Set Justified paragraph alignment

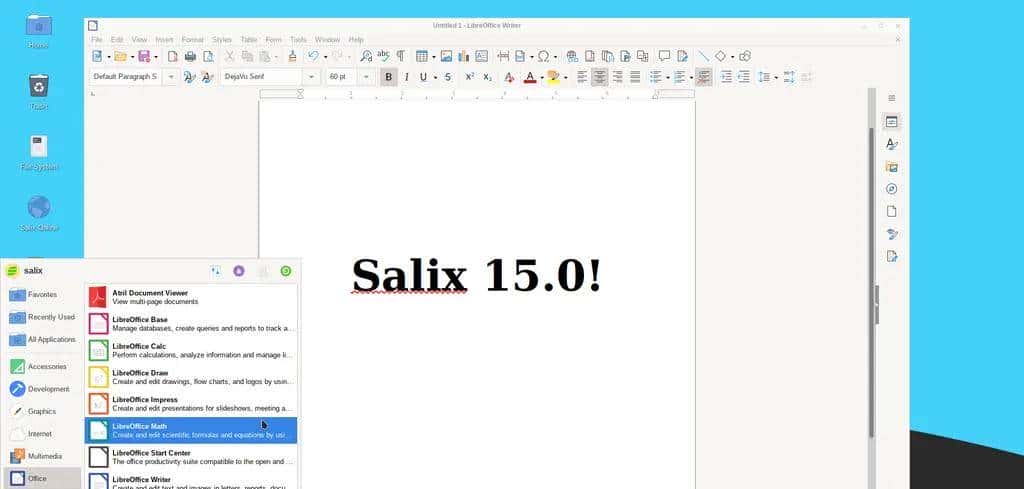(635, 77)
